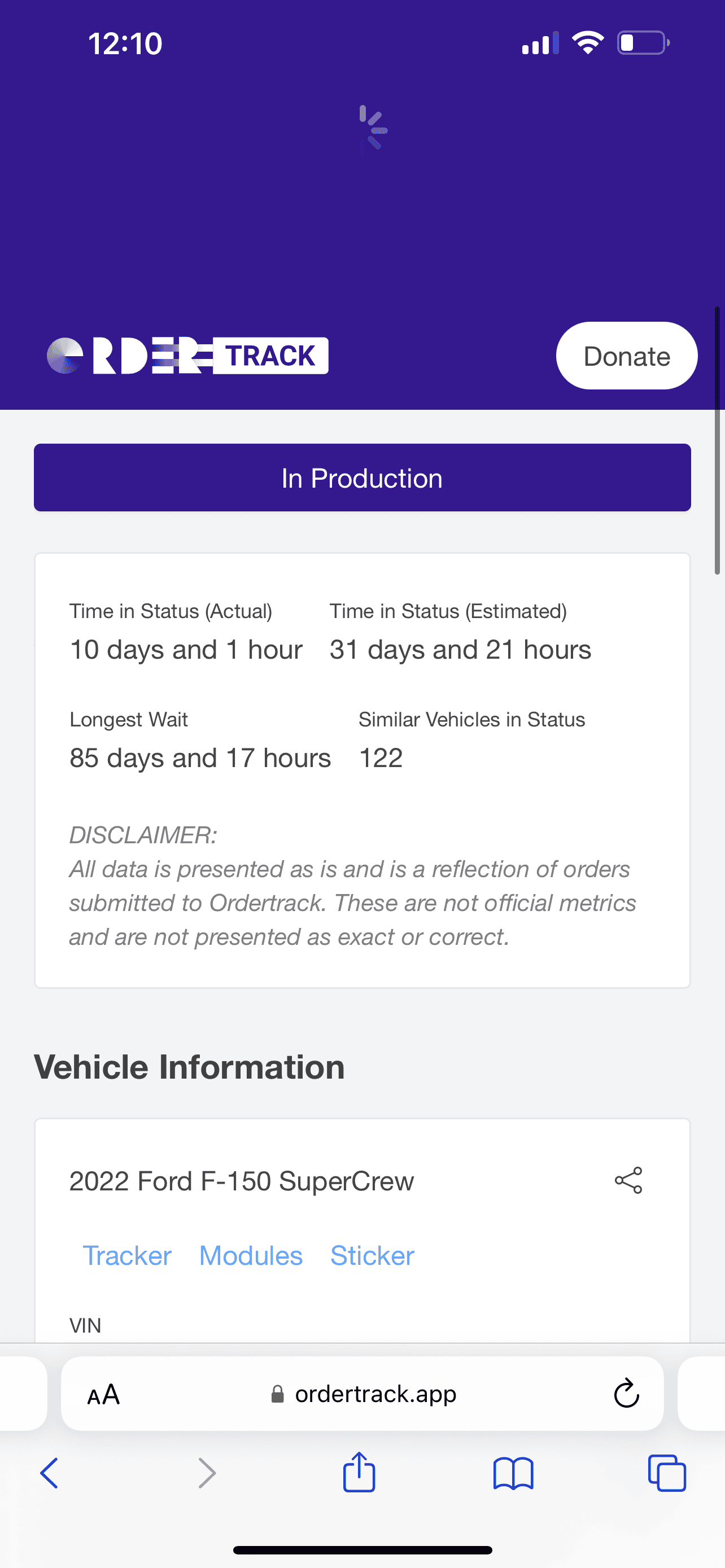Tap the vehicle share icon
This screenshot has width=725, height=1568.
[x=628, y=1180]
